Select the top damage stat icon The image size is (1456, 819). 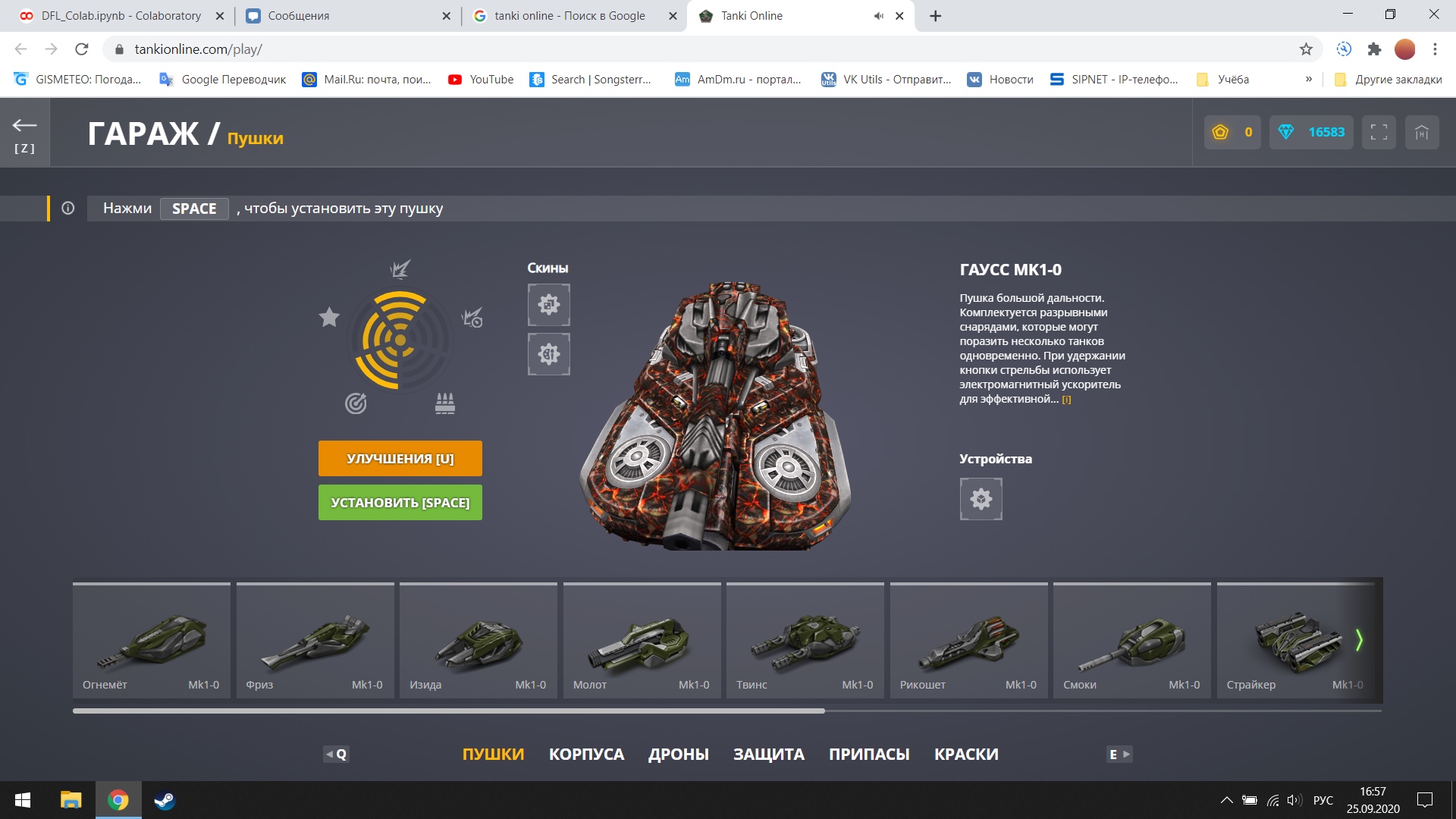point(400,268)
